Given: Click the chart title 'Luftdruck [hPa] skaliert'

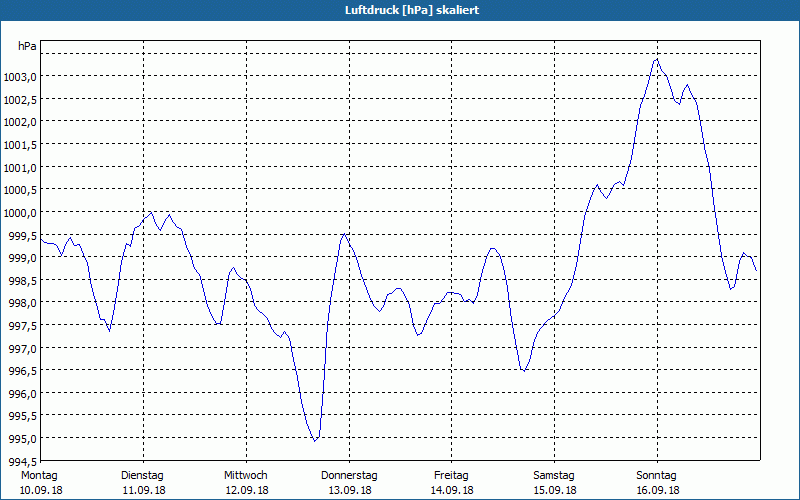Looking at the screenshot, I should pyautogui.click(x=412, y=10).
